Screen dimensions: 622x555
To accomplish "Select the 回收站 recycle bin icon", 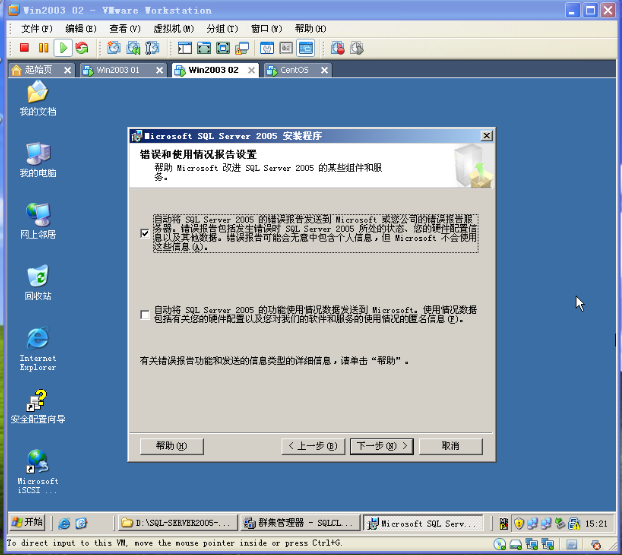I will click(38, 282).
